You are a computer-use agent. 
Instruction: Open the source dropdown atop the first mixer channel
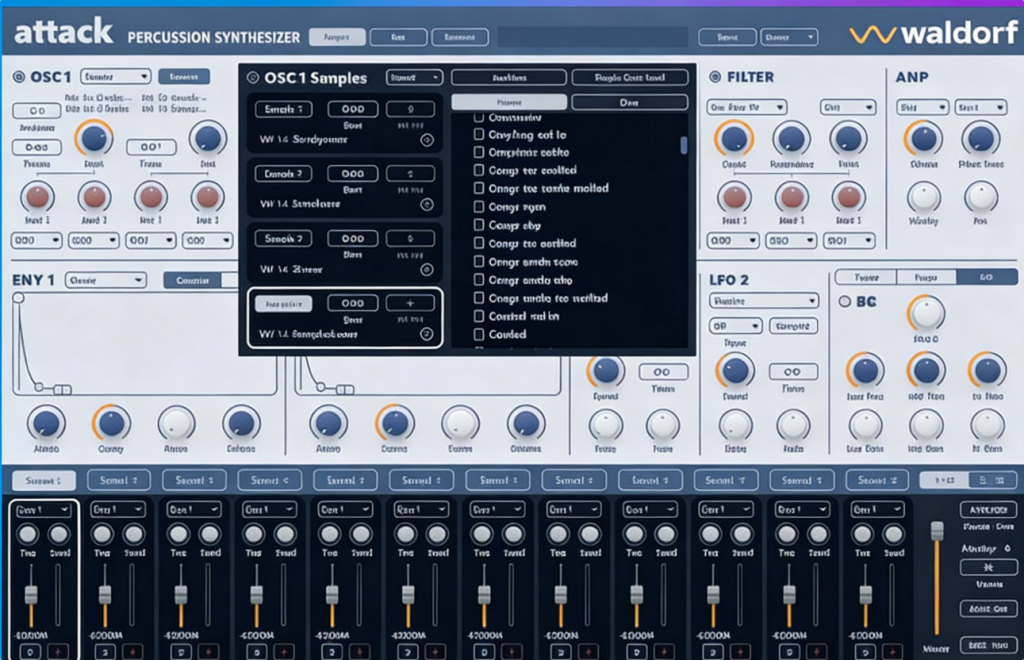(x=43, y=509)
